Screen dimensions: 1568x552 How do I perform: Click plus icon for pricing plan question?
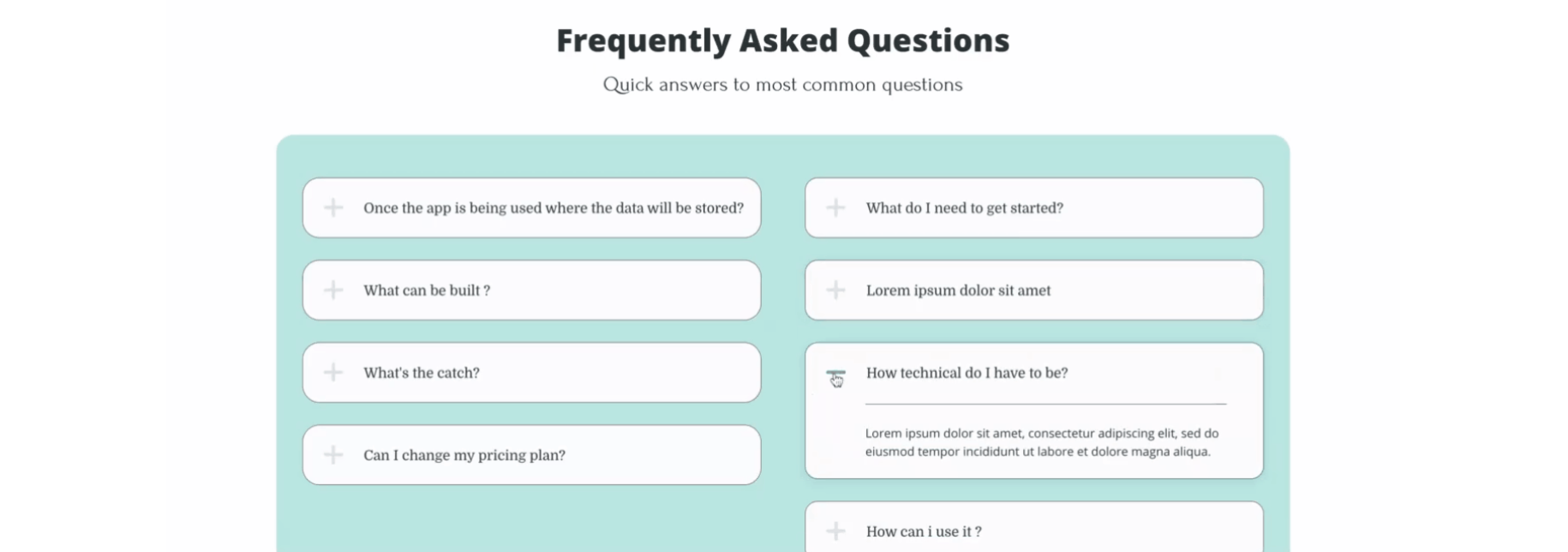coord(333,455)
